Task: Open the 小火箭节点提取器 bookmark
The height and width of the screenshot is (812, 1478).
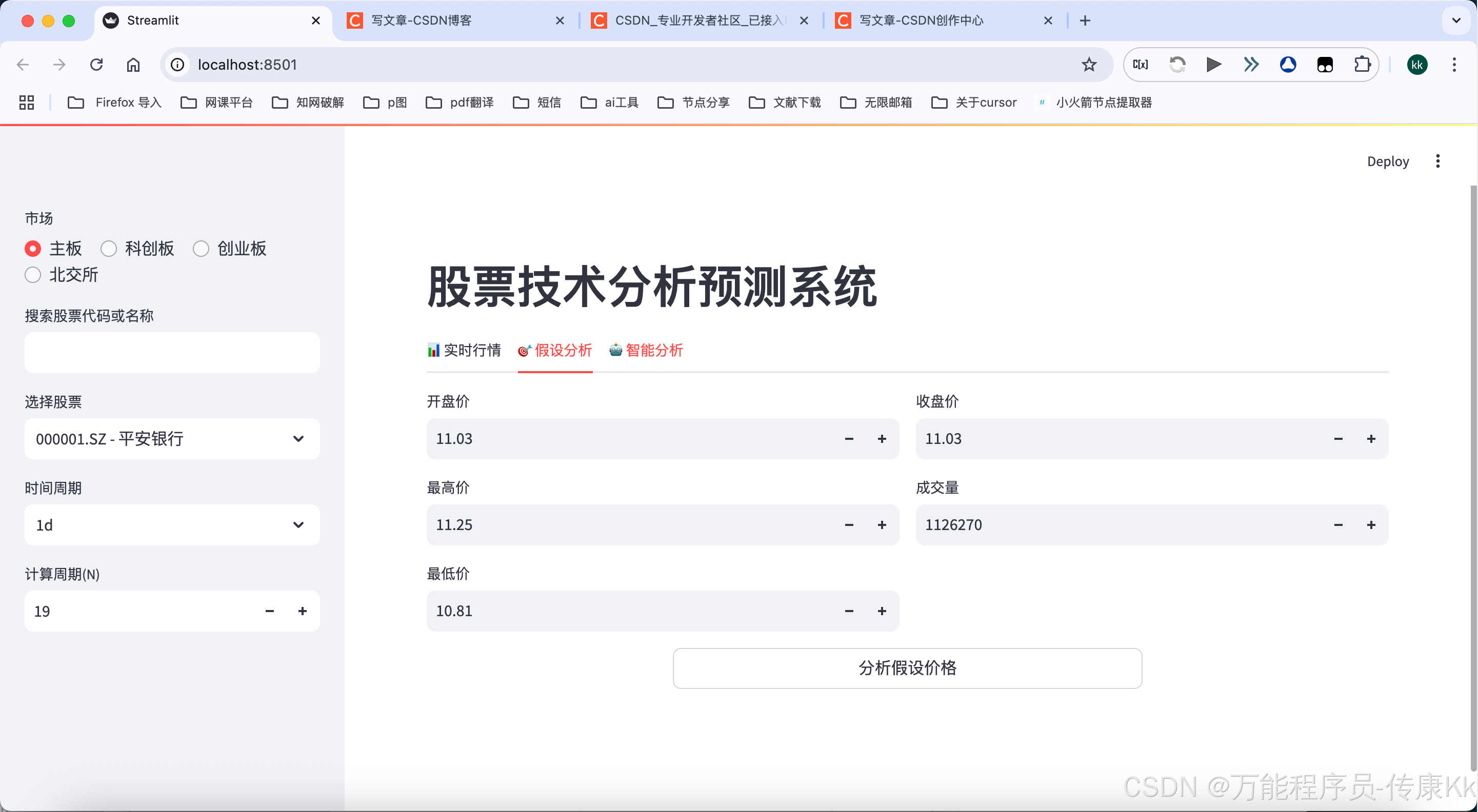Action: click(x=1095, y=103)
